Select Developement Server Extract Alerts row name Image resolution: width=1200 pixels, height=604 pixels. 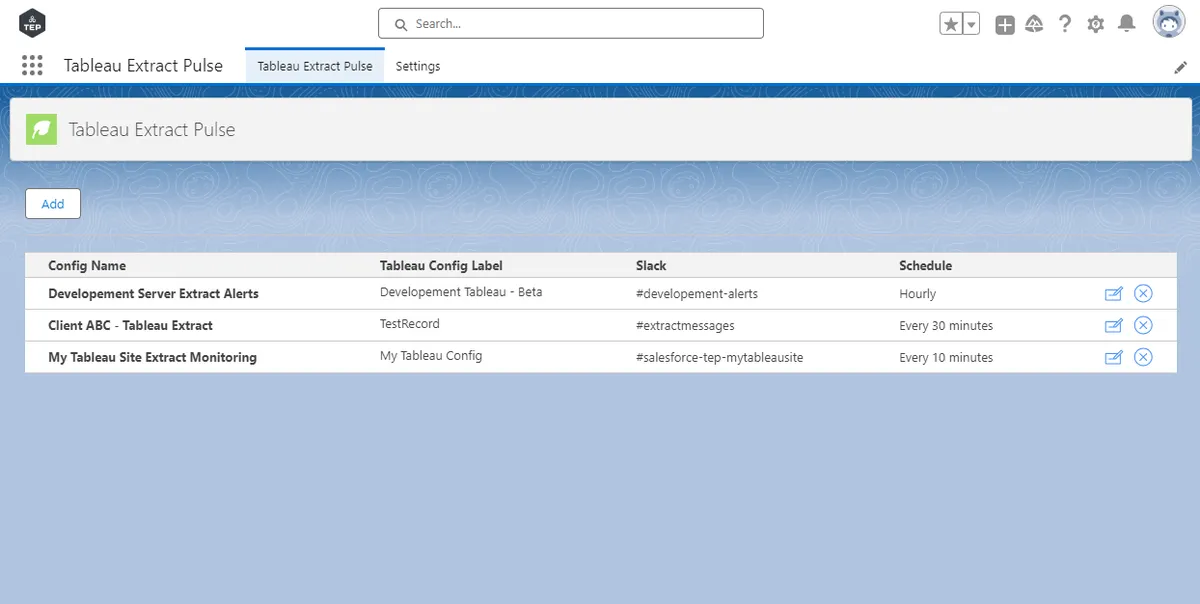(153, 294)
